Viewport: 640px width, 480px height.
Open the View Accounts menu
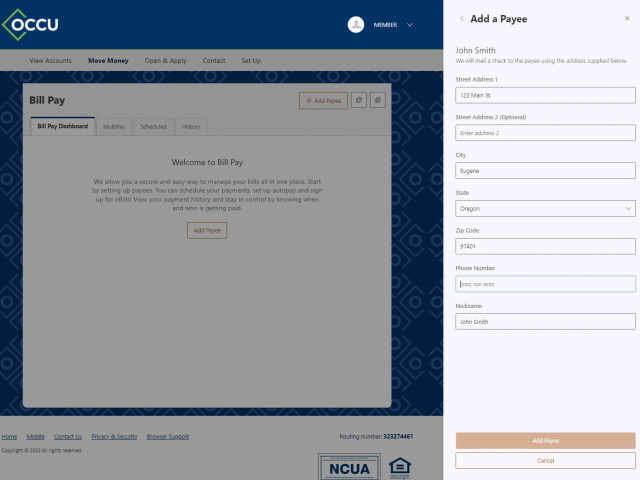(51, 61)
